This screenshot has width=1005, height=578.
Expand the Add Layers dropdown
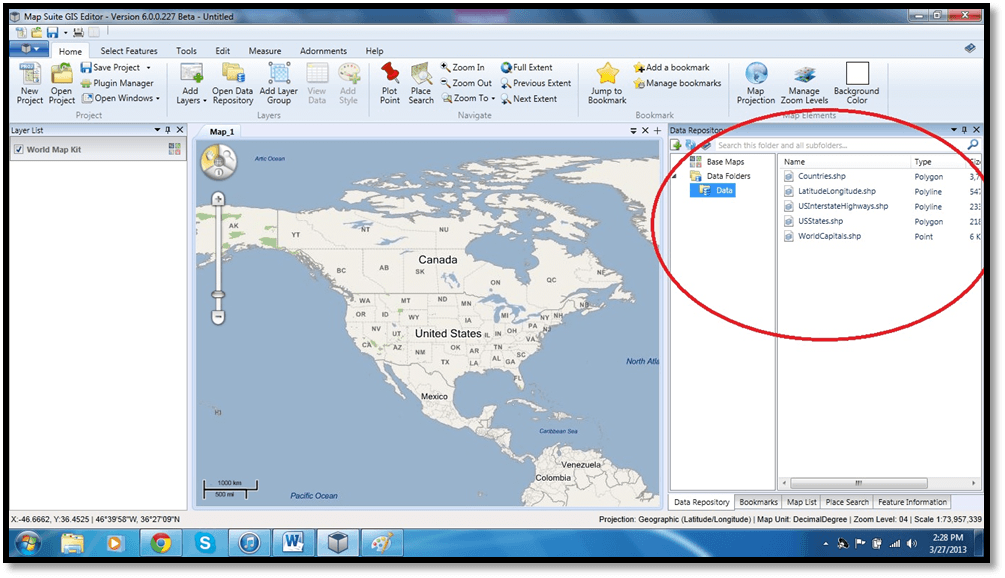(x=204, y=100)
